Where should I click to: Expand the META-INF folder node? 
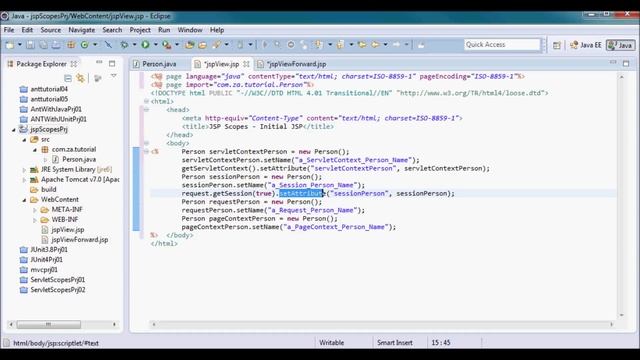pos(35,210)
